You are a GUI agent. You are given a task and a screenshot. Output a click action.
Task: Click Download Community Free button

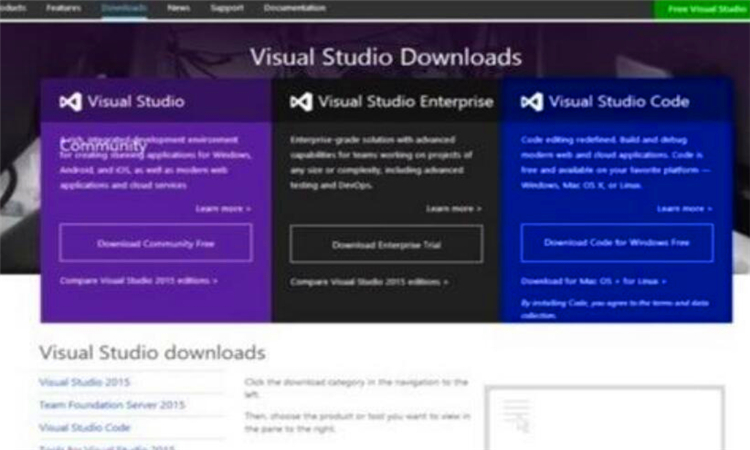click(x=156, y=243)
